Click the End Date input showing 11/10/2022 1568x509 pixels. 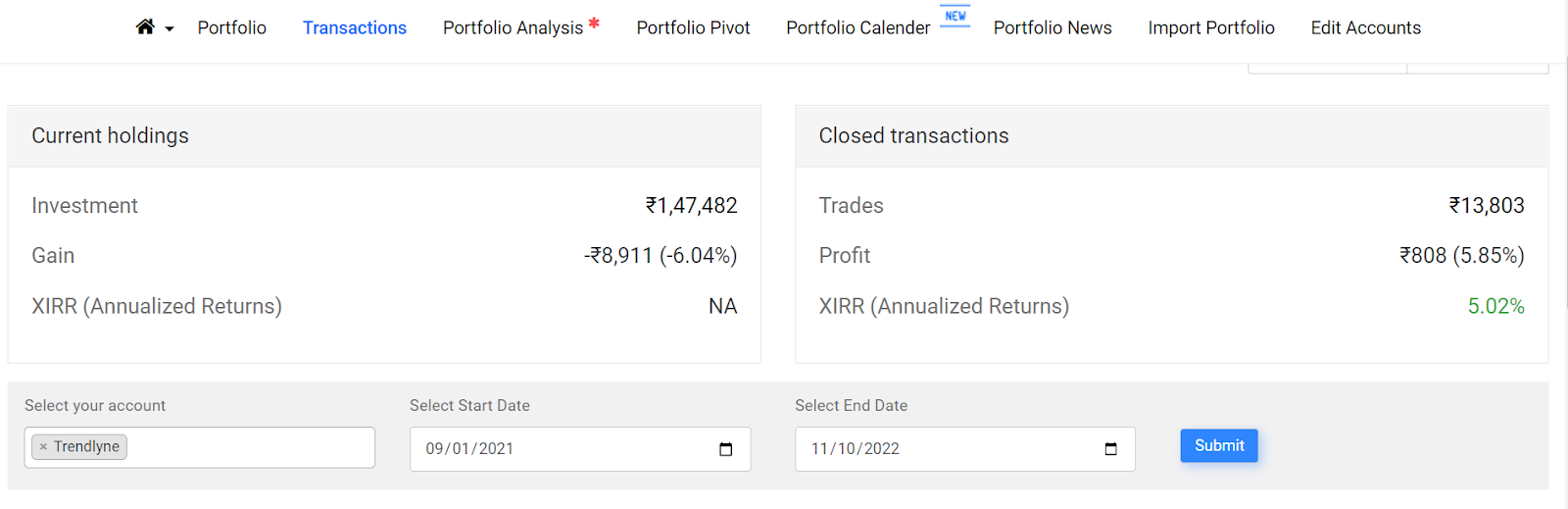point(965,449)
